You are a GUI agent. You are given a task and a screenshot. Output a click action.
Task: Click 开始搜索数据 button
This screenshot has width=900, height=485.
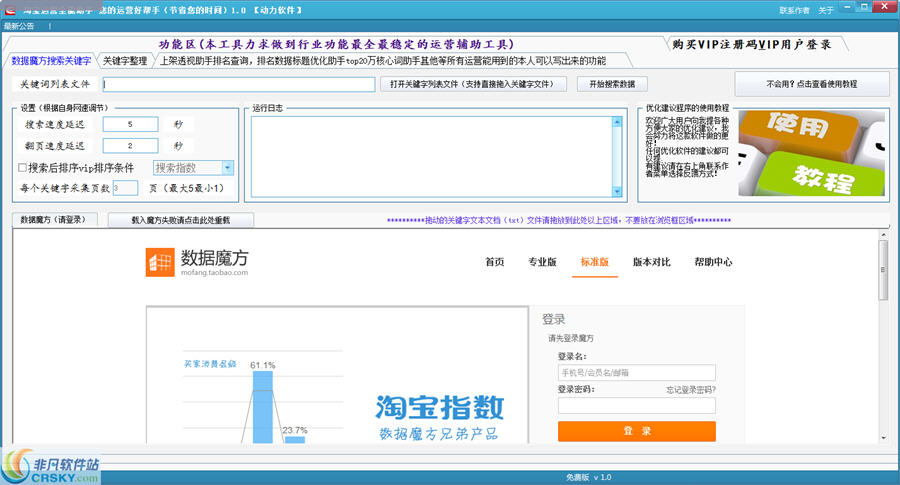(612, 84)
